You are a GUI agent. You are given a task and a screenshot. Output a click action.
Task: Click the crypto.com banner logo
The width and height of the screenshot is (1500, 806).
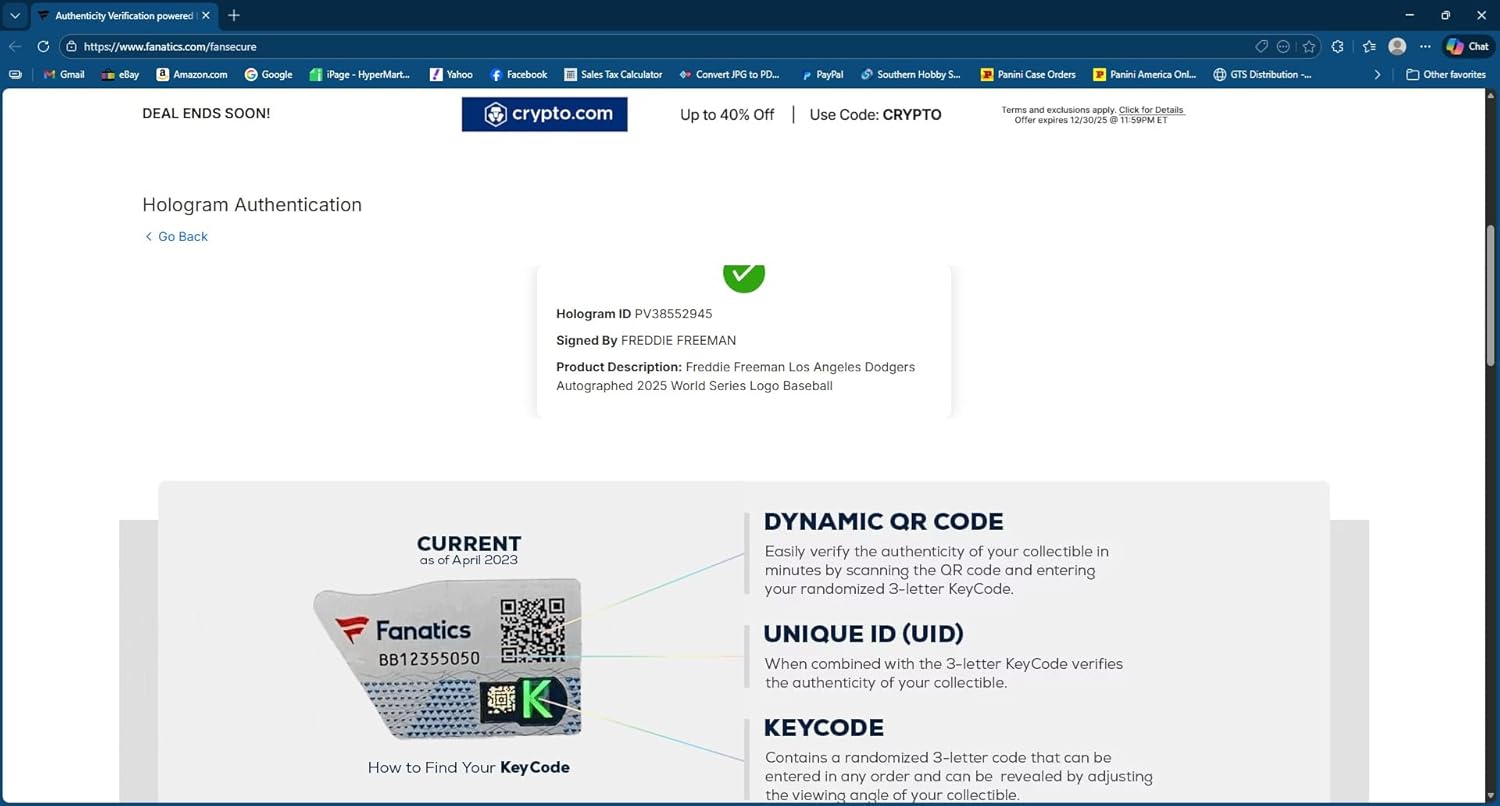(x=544, y=114)
